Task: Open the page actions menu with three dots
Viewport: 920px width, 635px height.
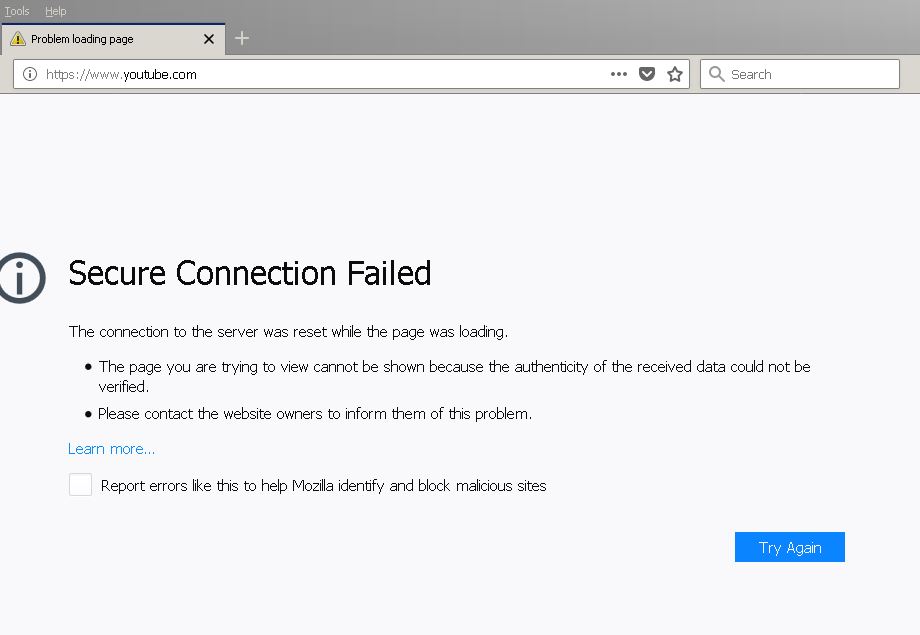Action: coord(618,73)
